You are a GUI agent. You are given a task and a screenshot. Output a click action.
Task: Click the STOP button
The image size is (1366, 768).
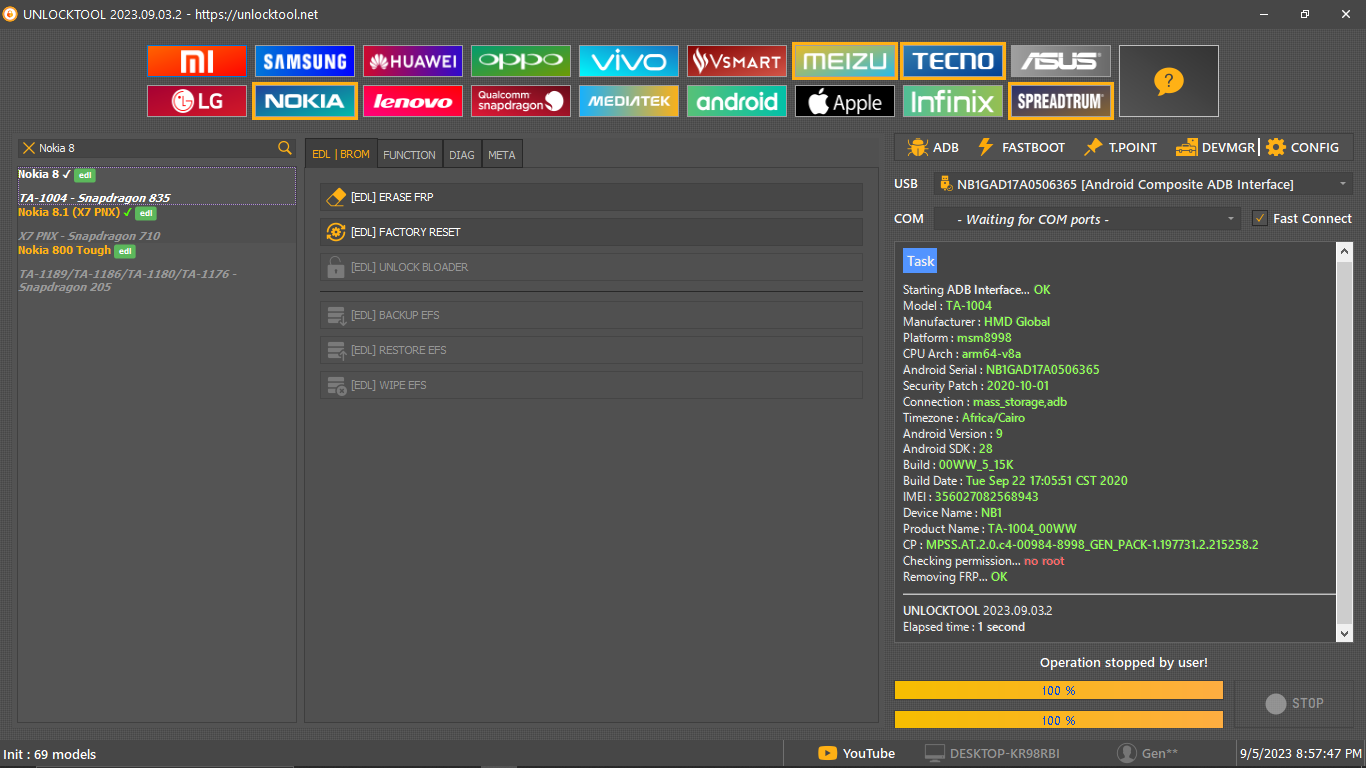tap(1294, 703)
